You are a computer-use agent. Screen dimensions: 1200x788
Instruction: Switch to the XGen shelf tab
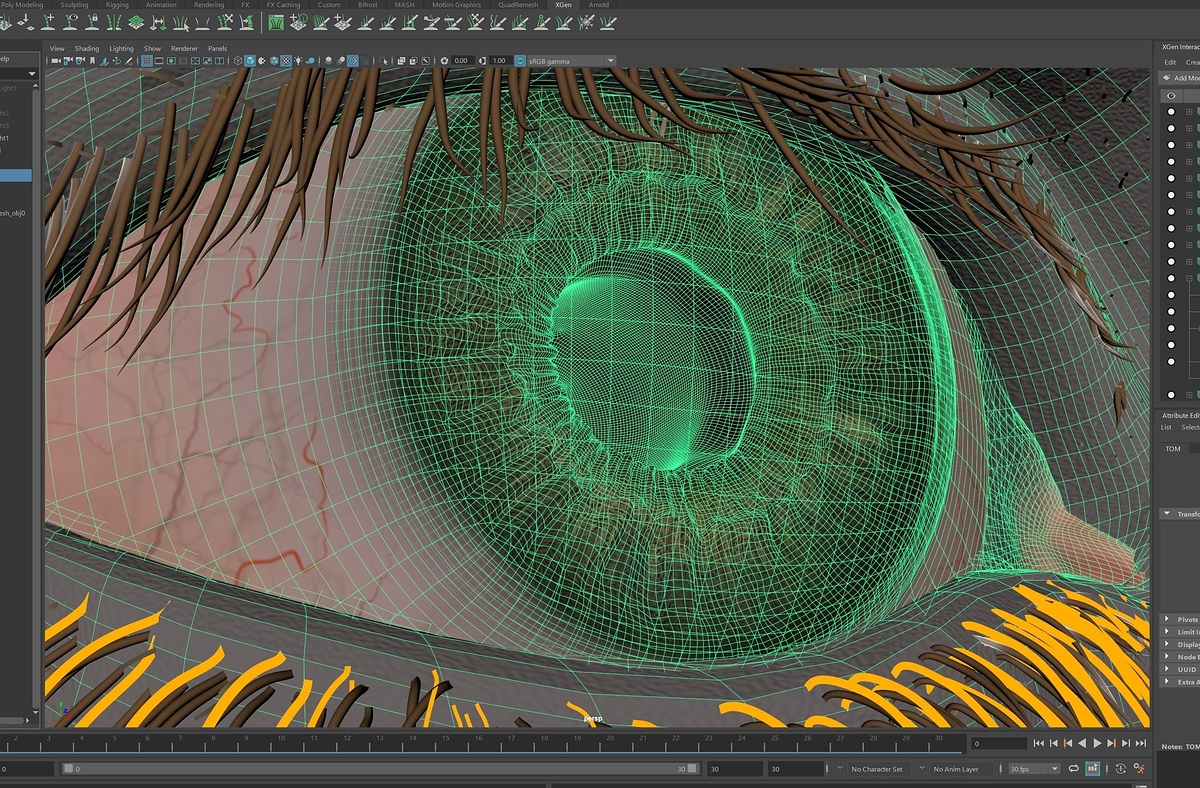click(x=565, y=5)
